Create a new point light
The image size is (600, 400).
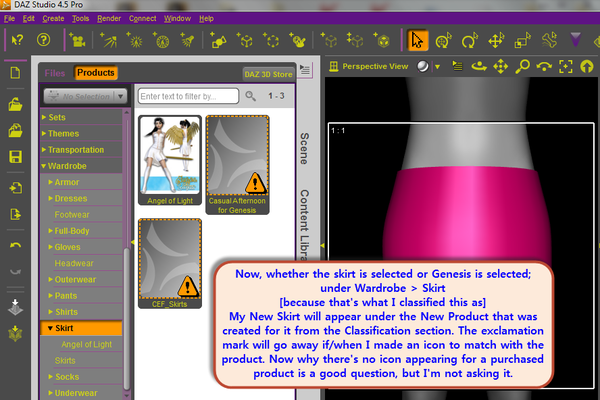(x=135, y=40)
